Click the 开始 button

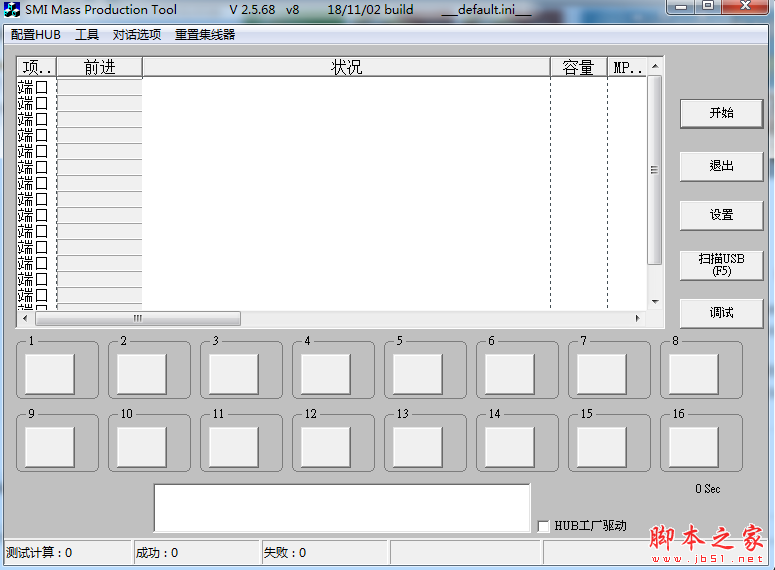[x=721, y=113]
